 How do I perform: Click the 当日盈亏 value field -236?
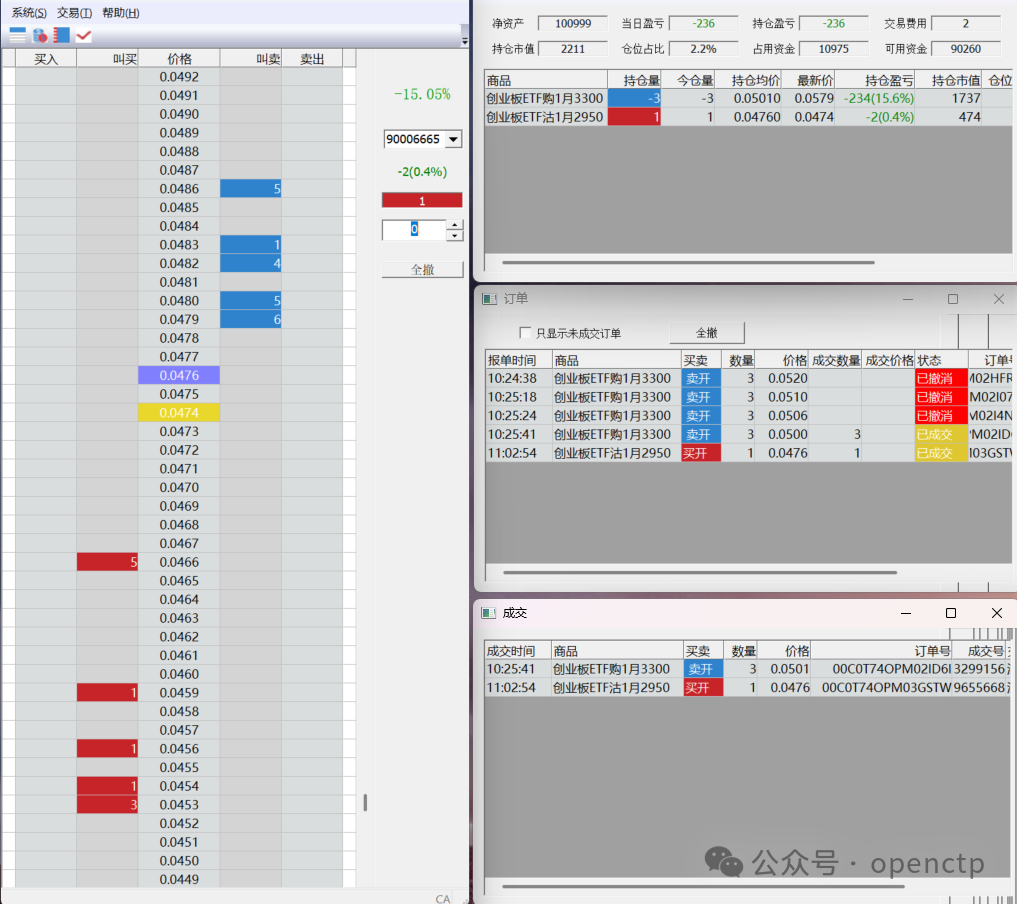click(704, 24)
